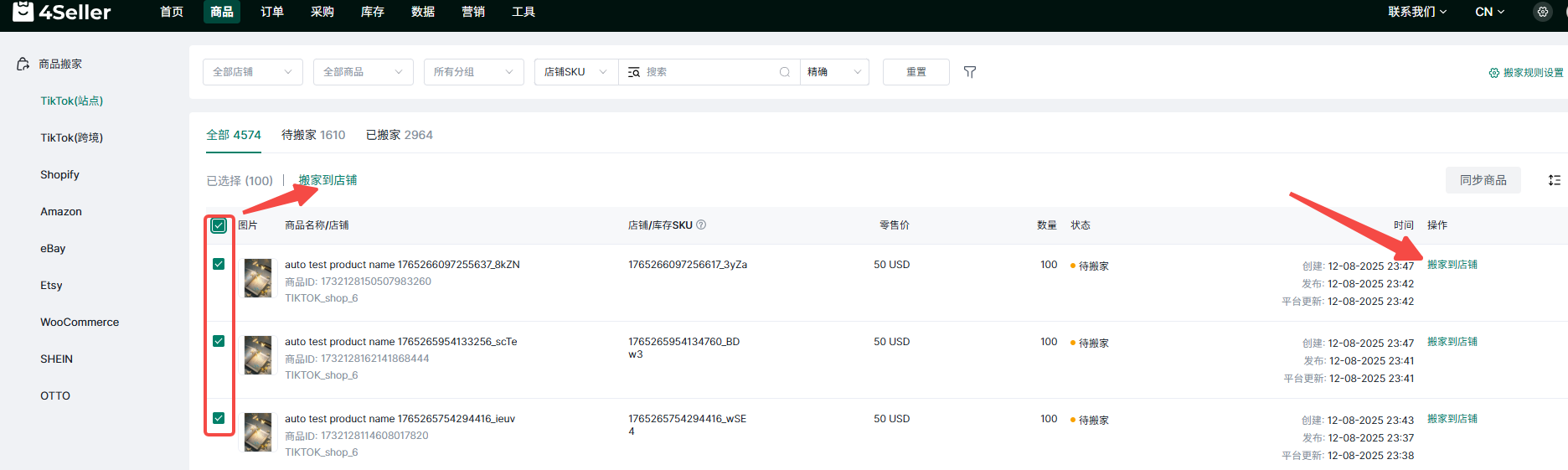Click the SKU search input field
The width and height of the screenshot is (1568, 470).
[x=708, y=72]
